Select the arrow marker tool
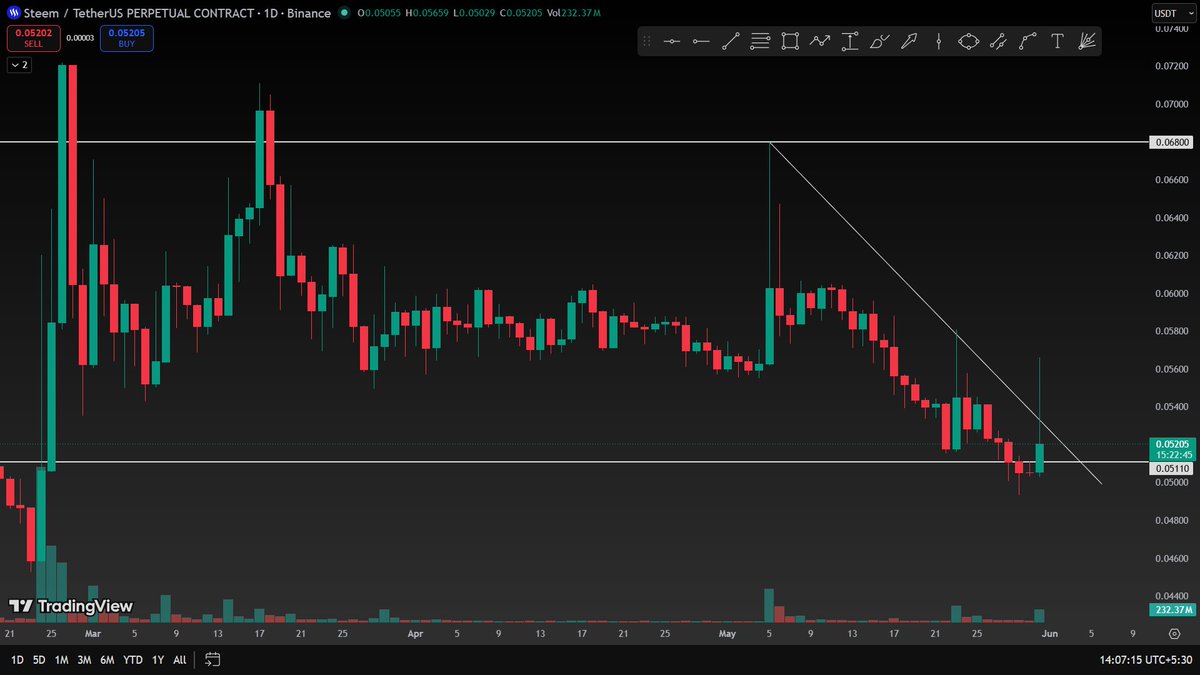Image resolution: width=1200 pixels, height=675 pixels. point(909,41)
